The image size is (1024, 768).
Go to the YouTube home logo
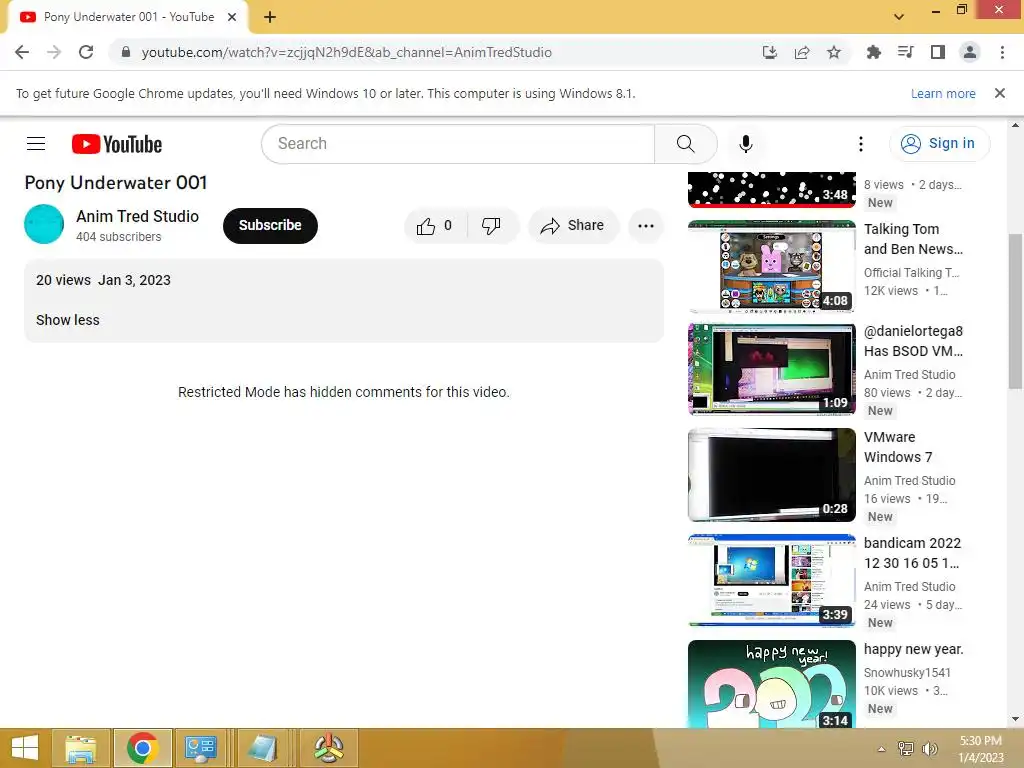117,144
